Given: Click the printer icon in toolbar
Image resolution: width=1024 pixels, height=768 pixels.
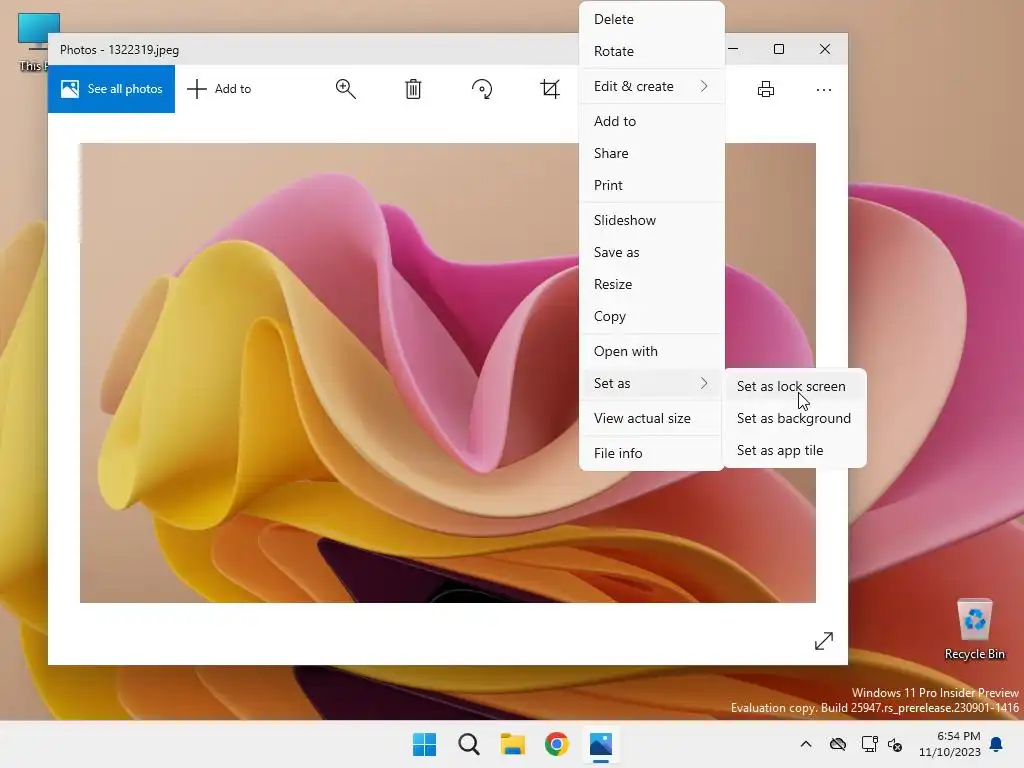Looking at the screenshot, I should tap(765, 89).
